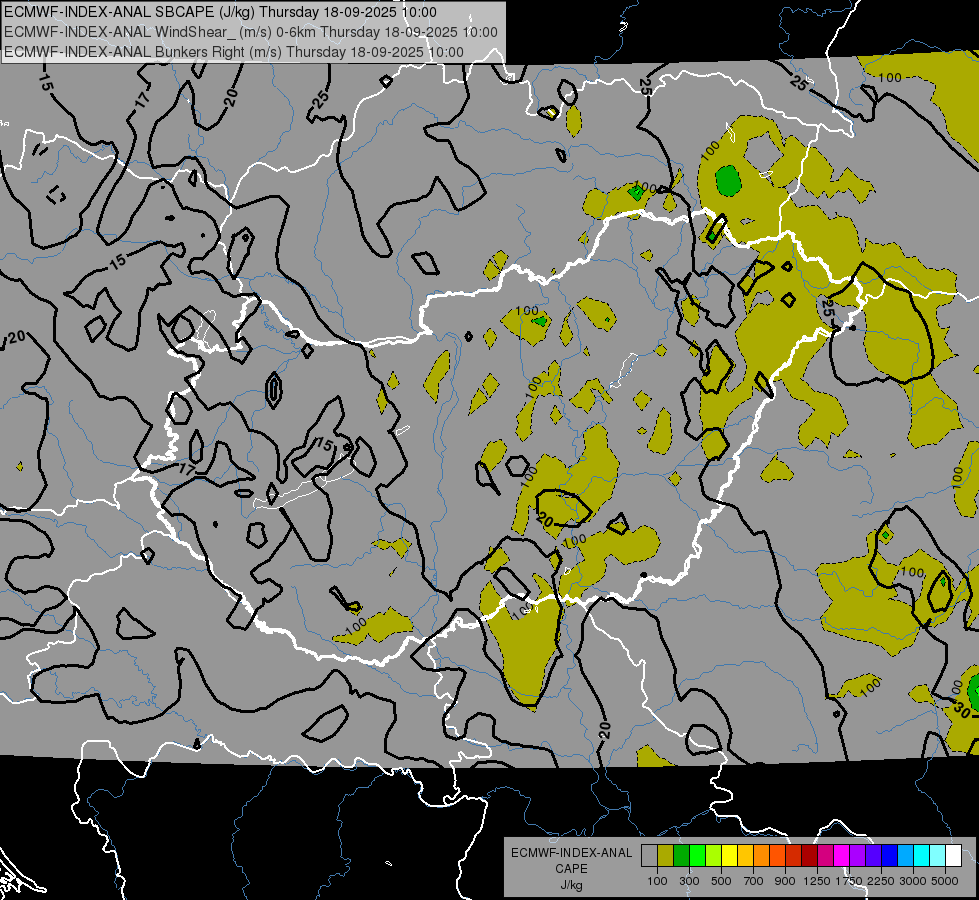Click the 100 value under the legend
This screenshot has width=979, height=900.
point(657,880)
